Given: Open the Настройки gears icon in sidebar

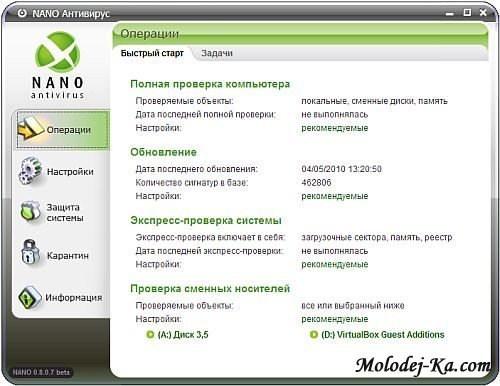Looking at the screenshot, I should (30, 171).
